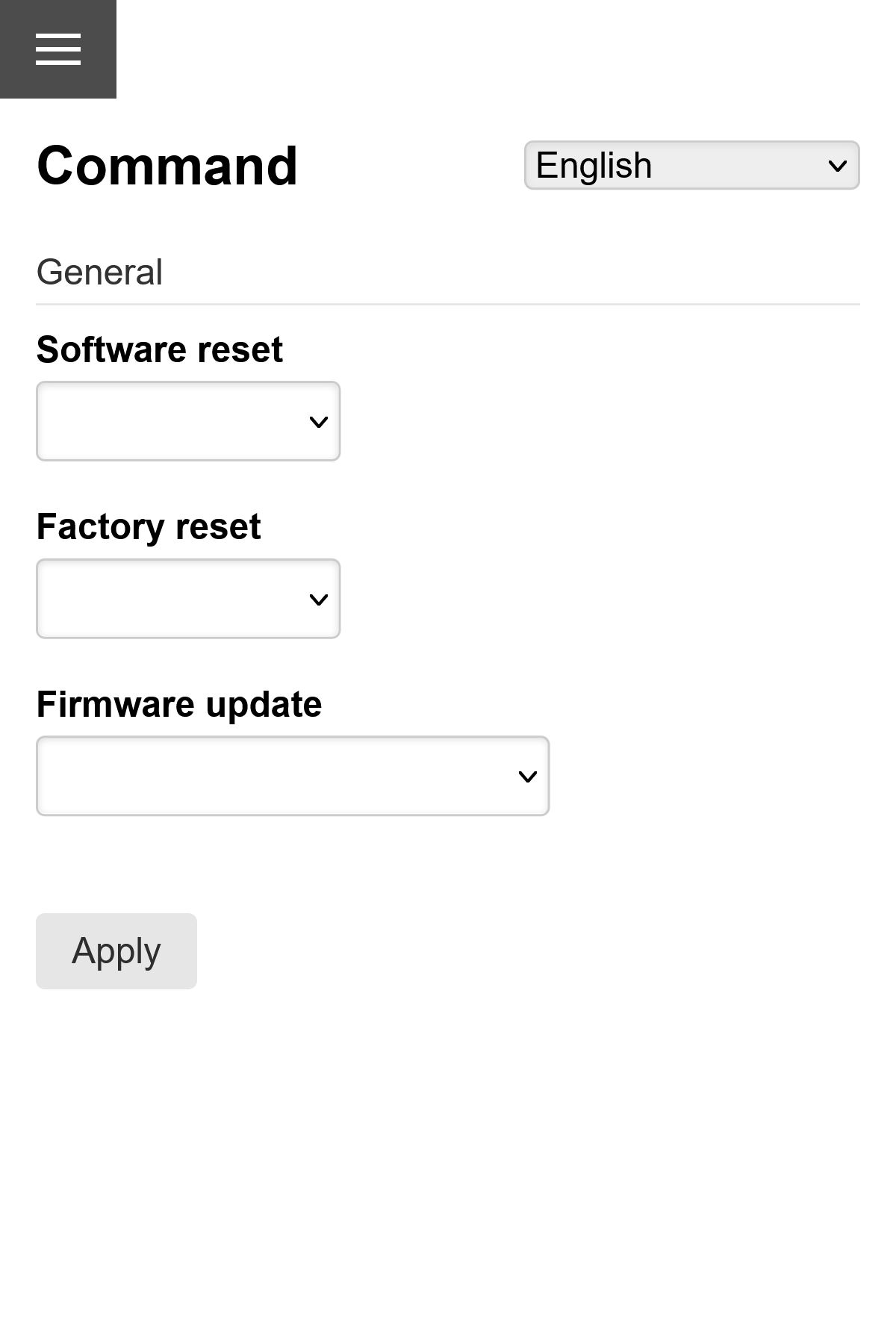Click the Command page heading
896x1344 pixels.
167,166
